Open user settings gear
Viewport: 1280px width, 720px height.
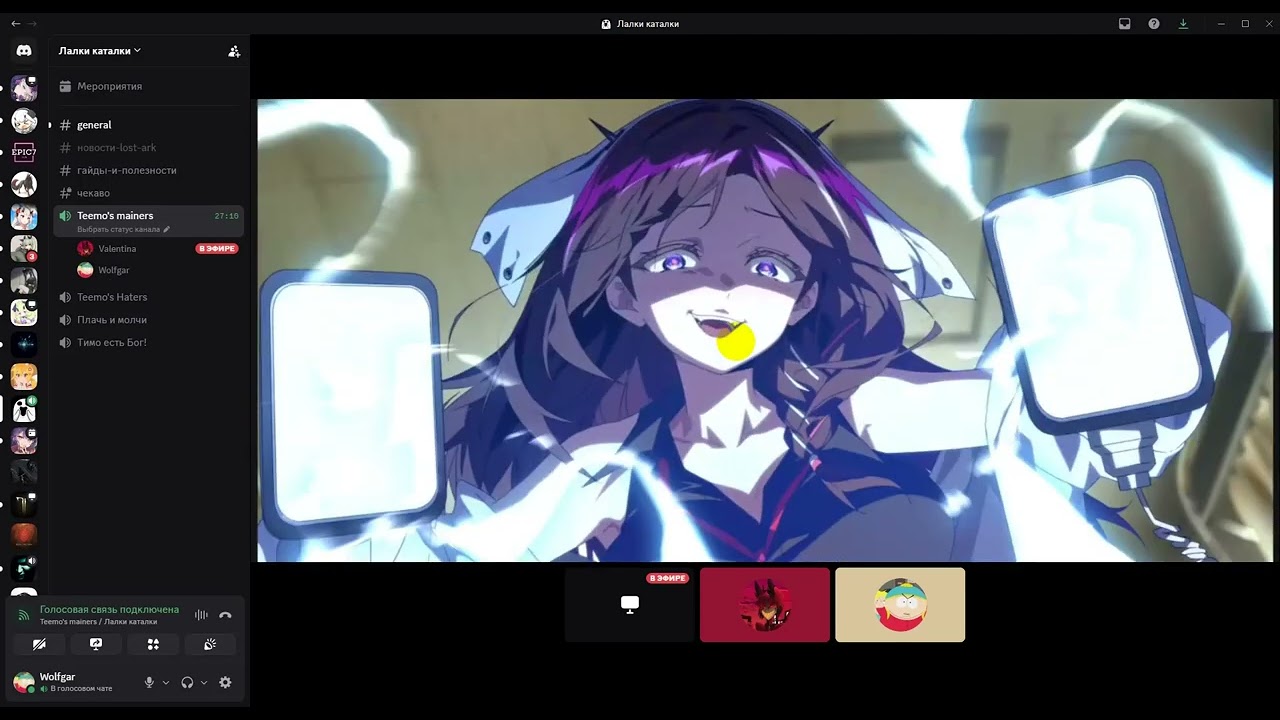click(x=225, y=682)
